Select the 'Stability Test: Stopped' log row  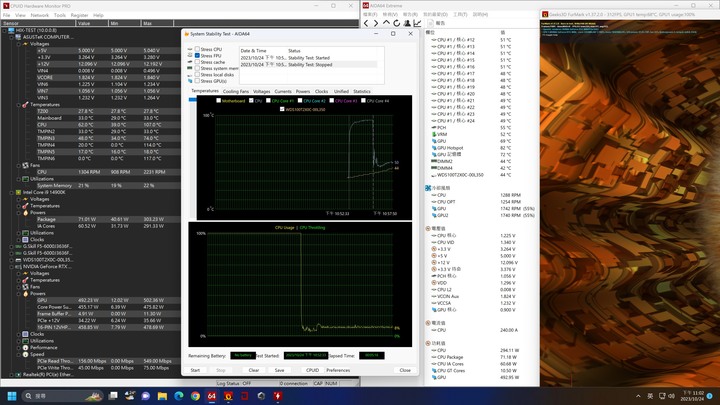309,65
